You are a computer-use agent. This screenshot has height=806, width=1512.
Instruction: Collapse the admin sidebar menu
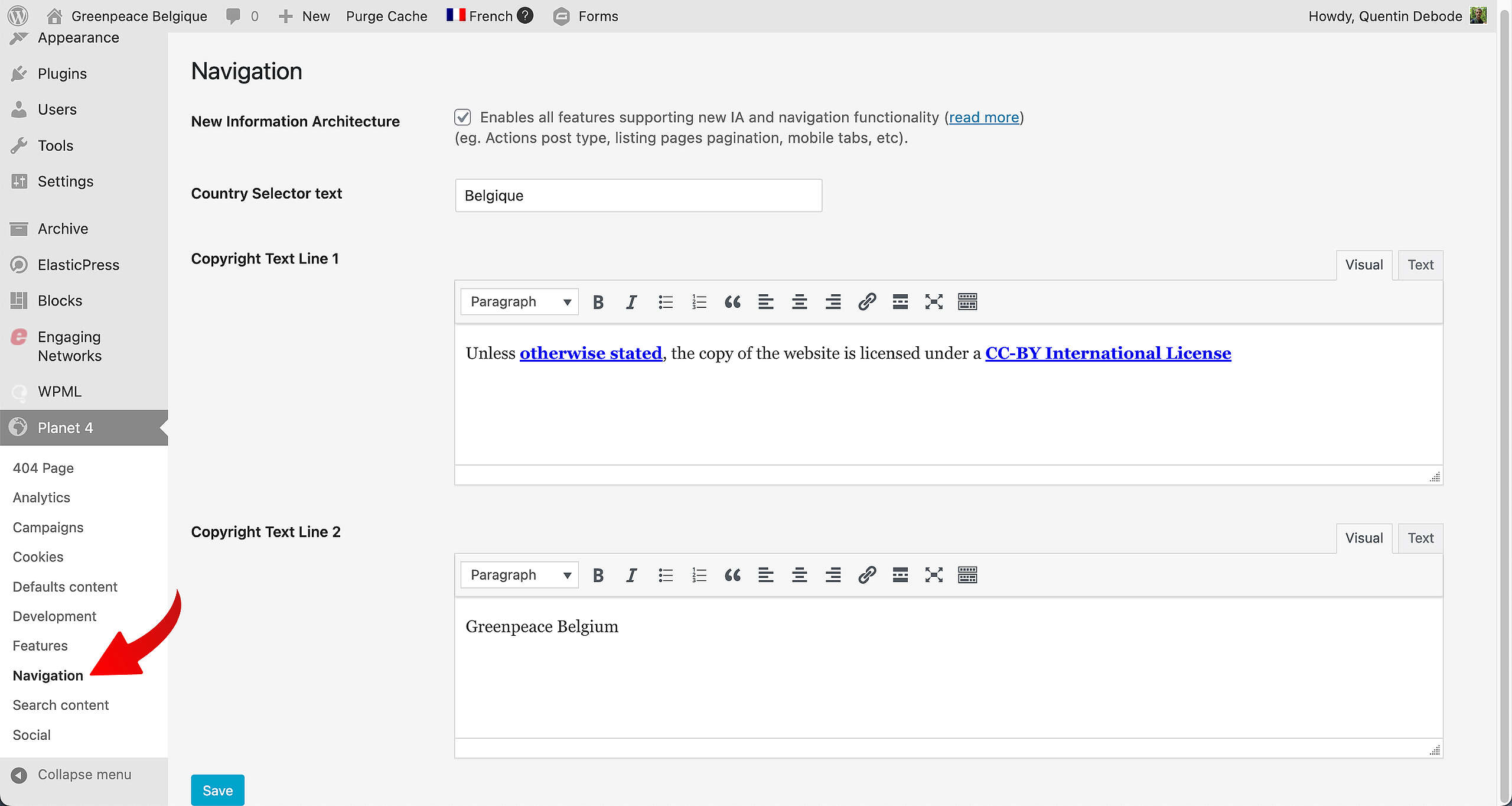pyautogui.click(x=71, y=775)
